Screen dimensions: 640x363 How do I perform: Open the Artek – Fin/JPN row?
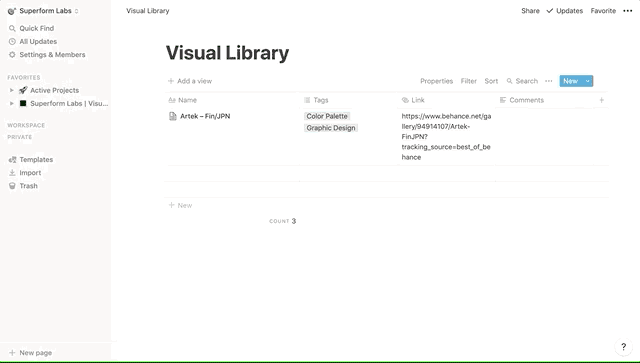(x=205, y=116)
